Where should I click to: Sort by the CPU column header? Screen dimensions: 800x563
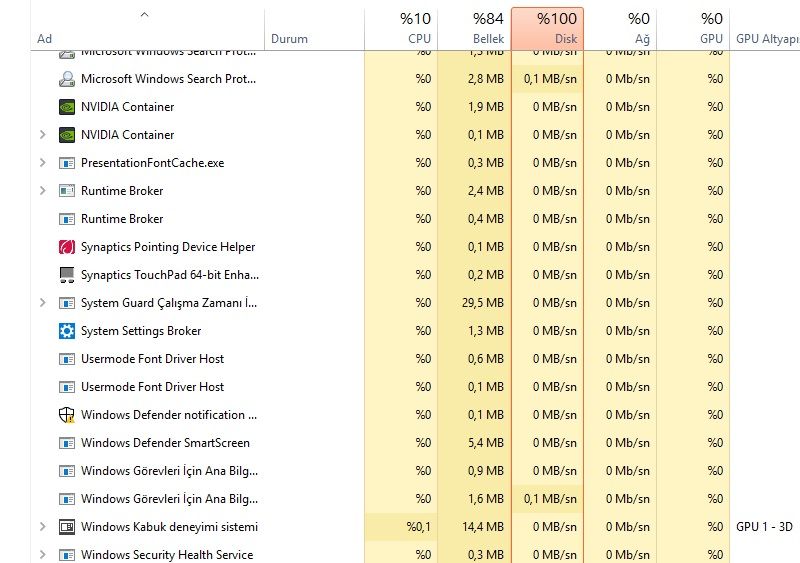[x=401, y=29]
